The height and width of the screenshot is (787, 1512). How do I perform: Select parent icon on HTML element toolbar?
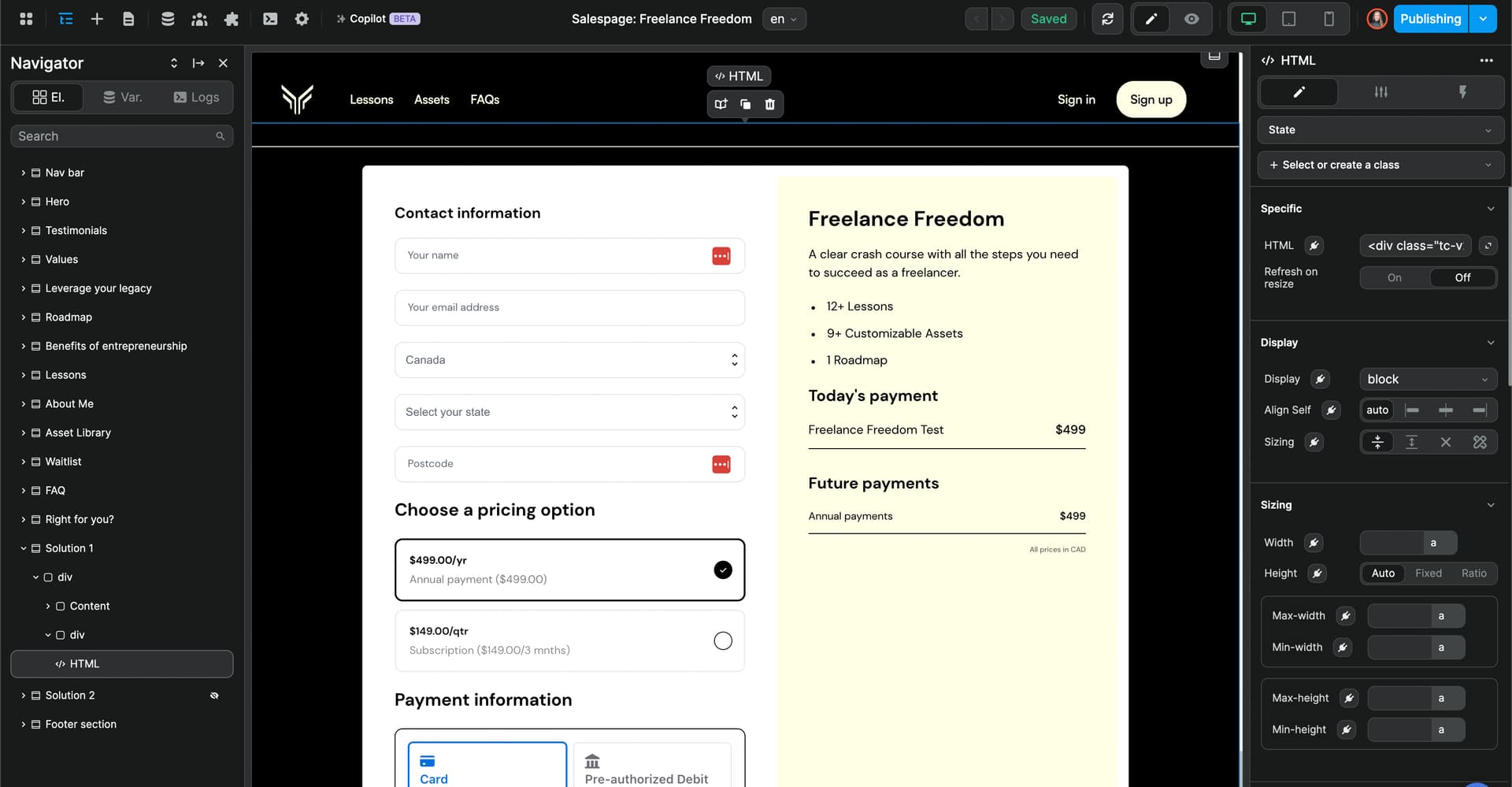(x=721, y=104)
